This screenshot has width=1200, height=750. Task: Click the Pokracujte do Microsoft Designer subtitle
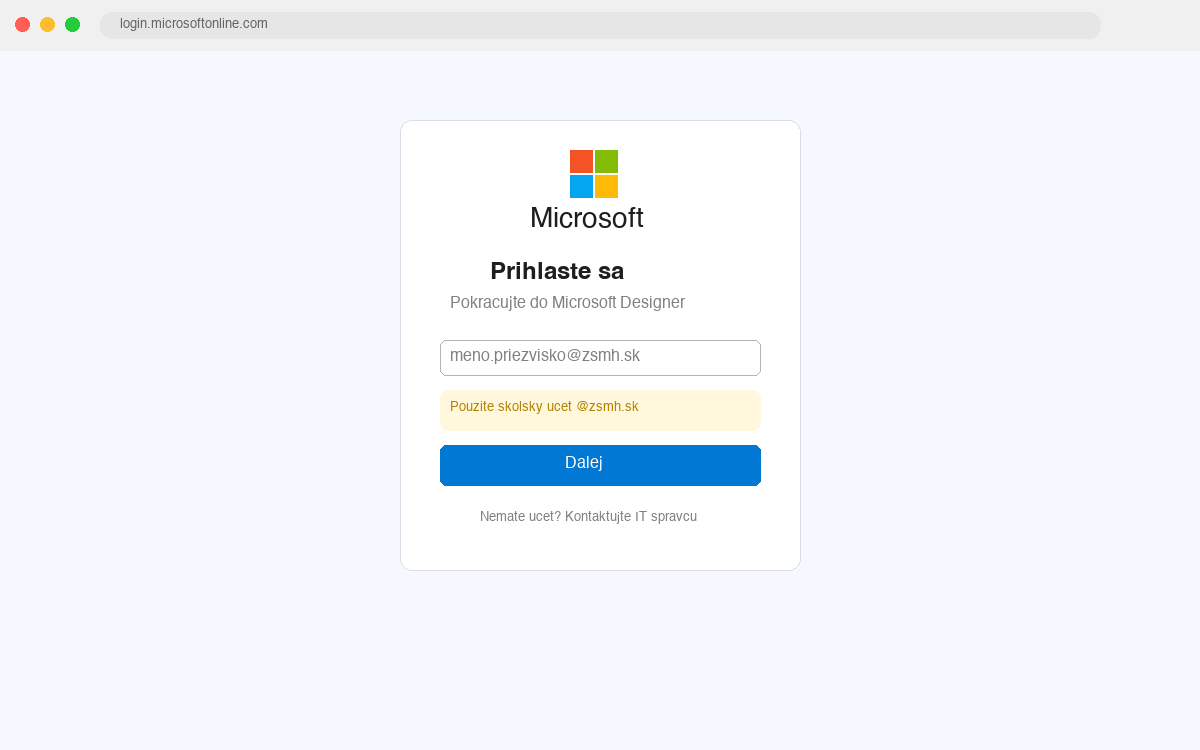[567, 302]
